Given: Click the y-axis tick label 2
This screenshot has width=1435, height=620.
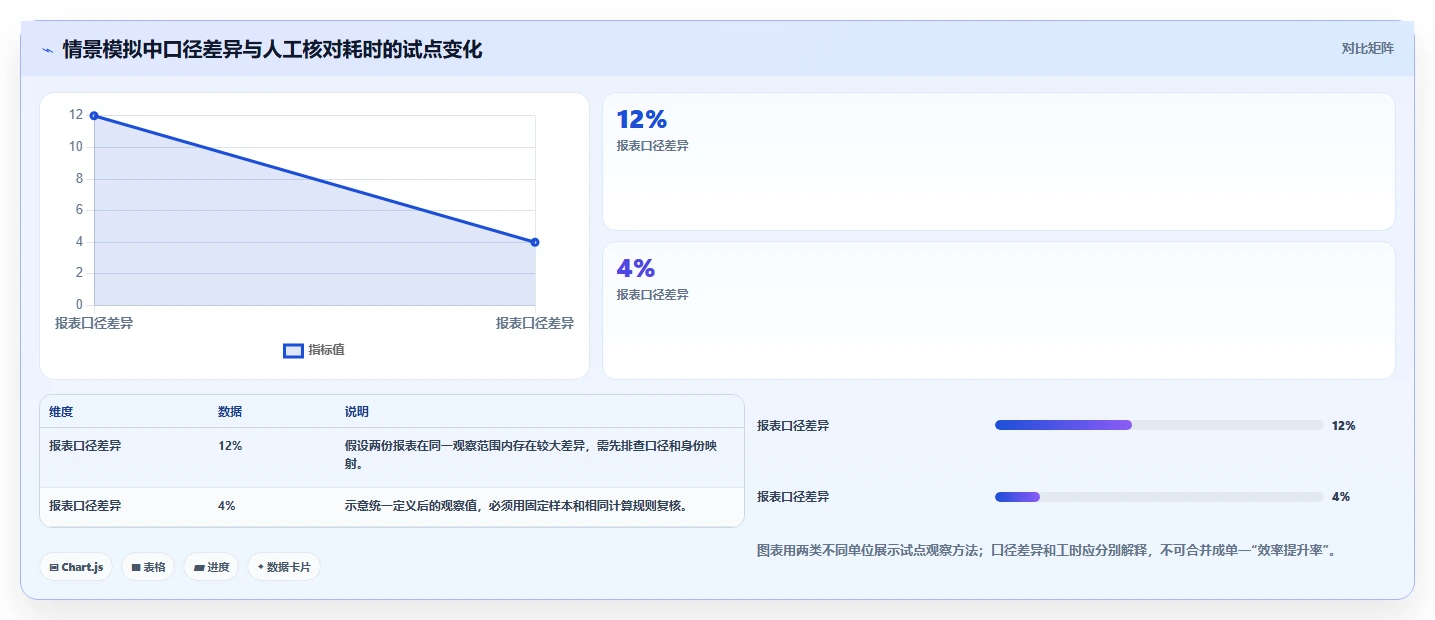Looking at the screenshot, I should coord(79,273).
